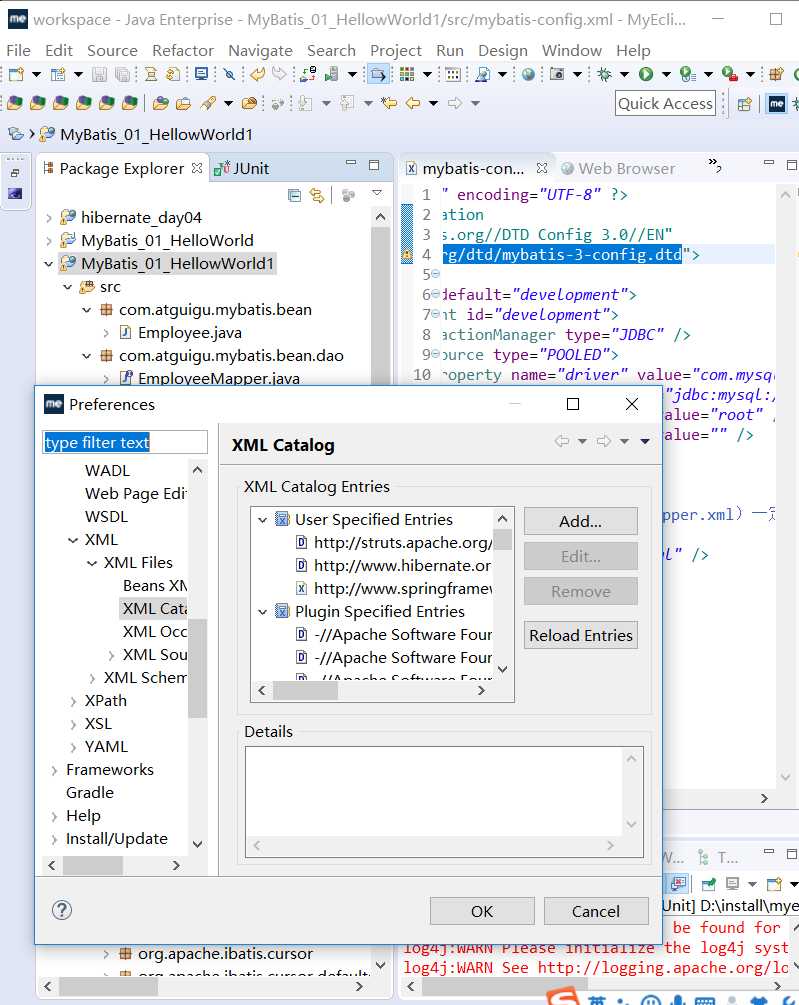Select the MyEclipse perspective icon
This screenshot has height=1005, width=799.
click(x=777, y=104)
